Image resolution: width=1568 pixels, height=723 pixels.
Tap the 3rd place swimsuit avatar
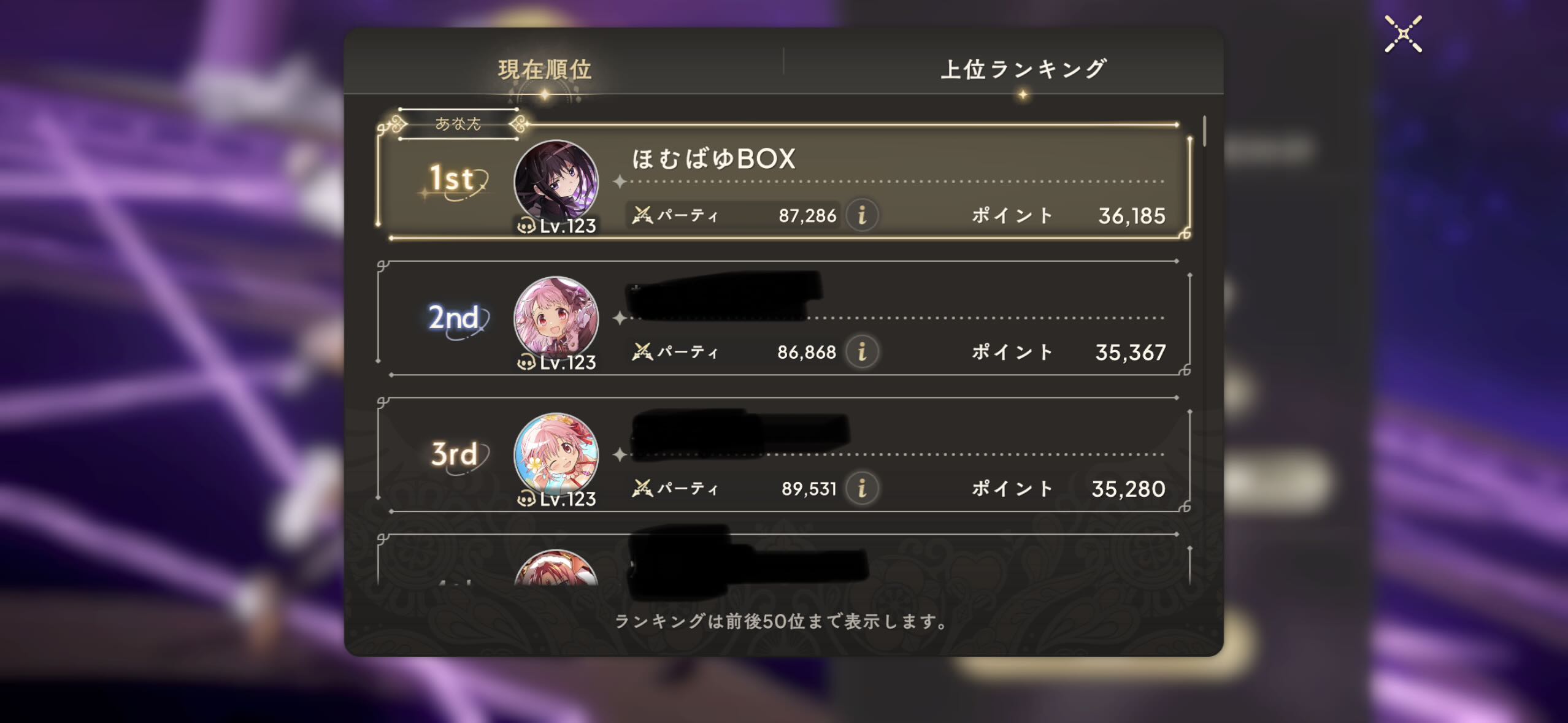click(556, 456)
